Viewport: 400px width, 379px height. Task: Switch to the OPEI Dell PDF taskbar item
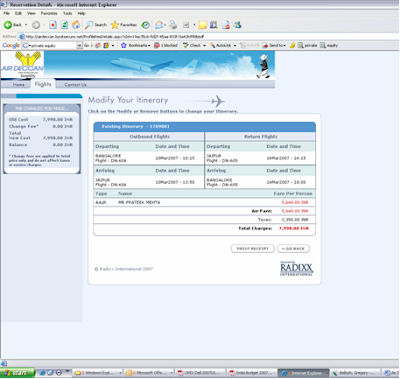pos(201,373)
